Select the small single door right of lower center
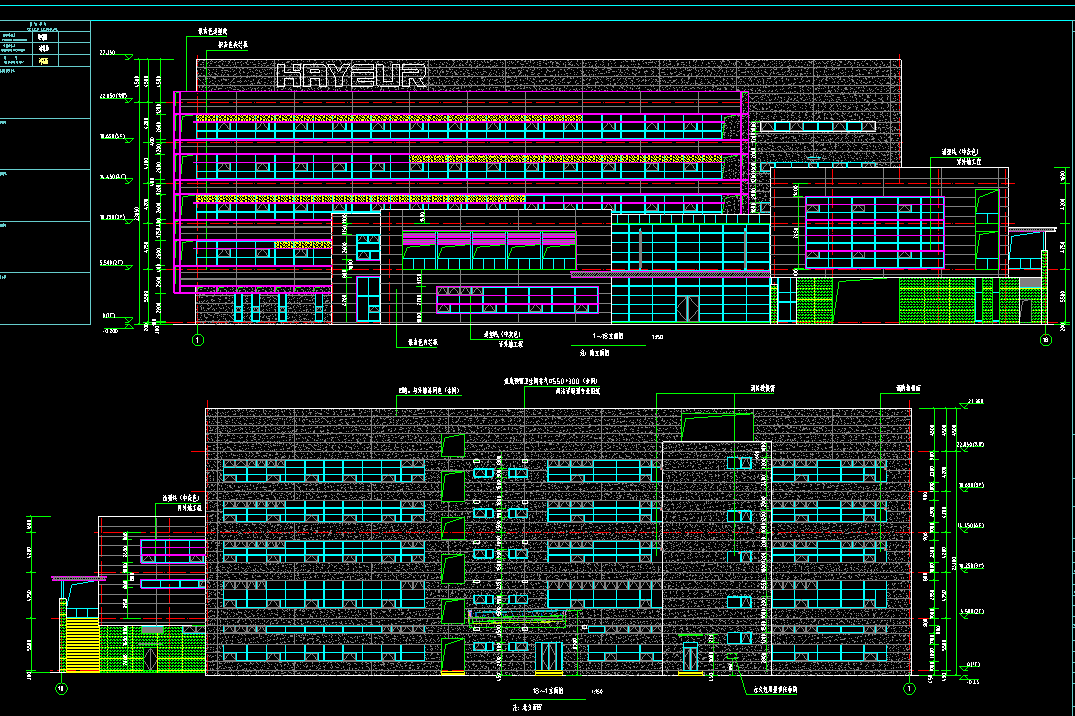The image size is (1075, 716). coord(690,659)
